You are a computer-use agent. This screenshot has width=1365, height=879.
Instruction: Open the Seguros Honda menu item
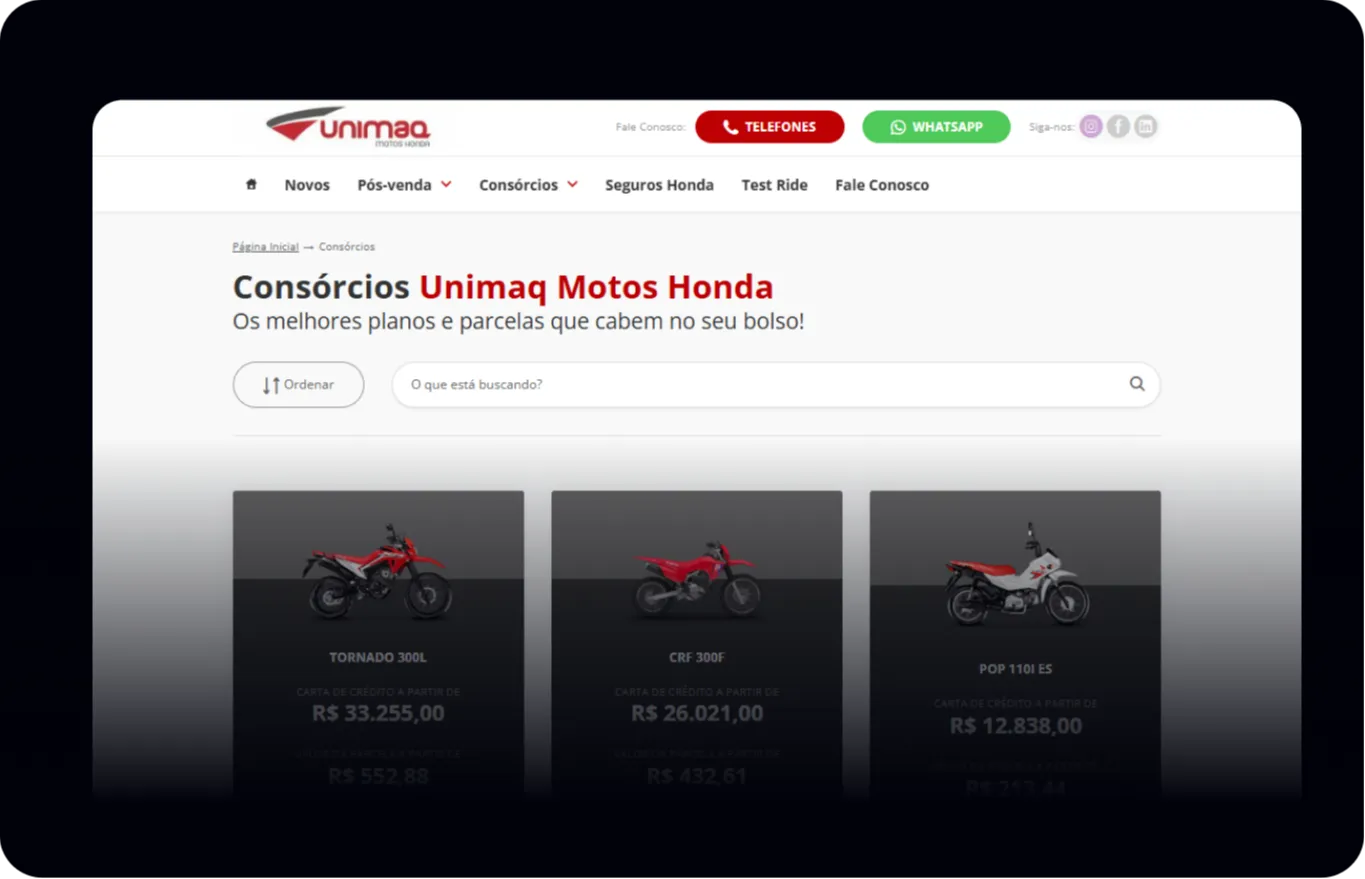(659, 185)
